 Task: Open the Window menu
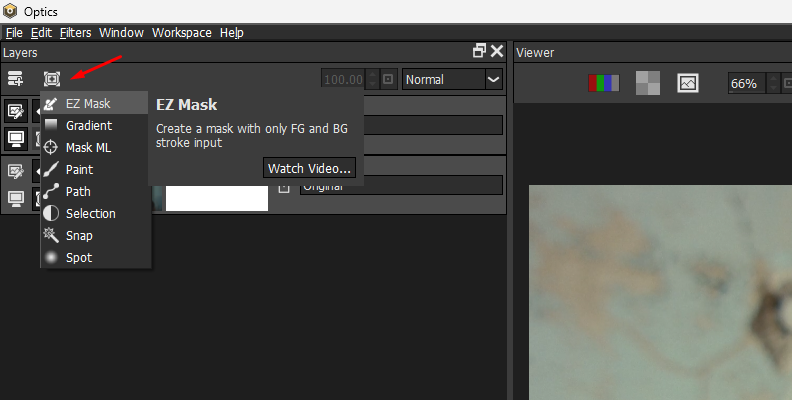tap(121, 33)
